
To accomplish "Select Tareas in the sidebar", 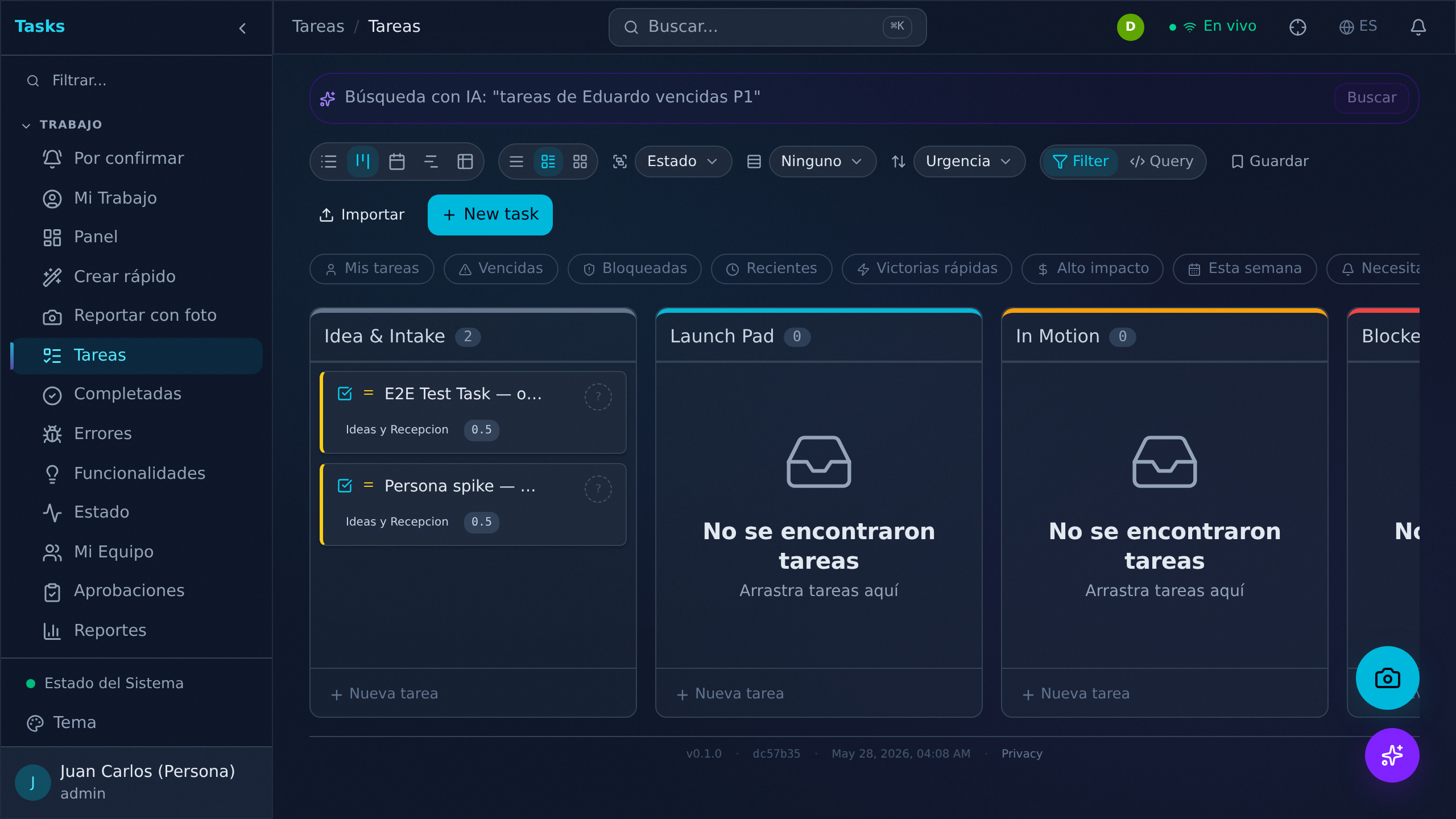I will tap(136, 355).
